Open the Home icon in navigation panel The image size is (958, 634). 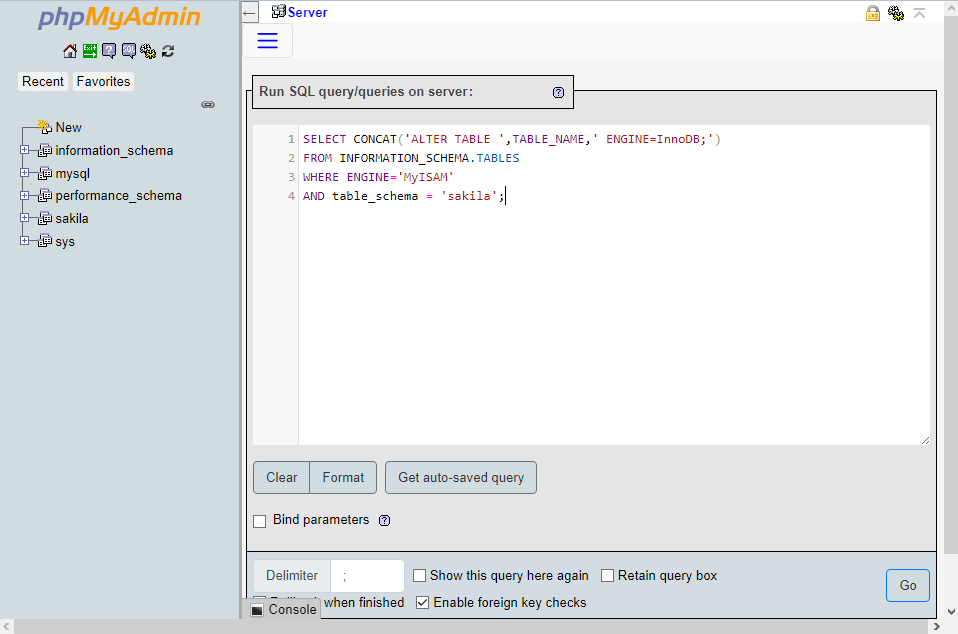[70, 51]
